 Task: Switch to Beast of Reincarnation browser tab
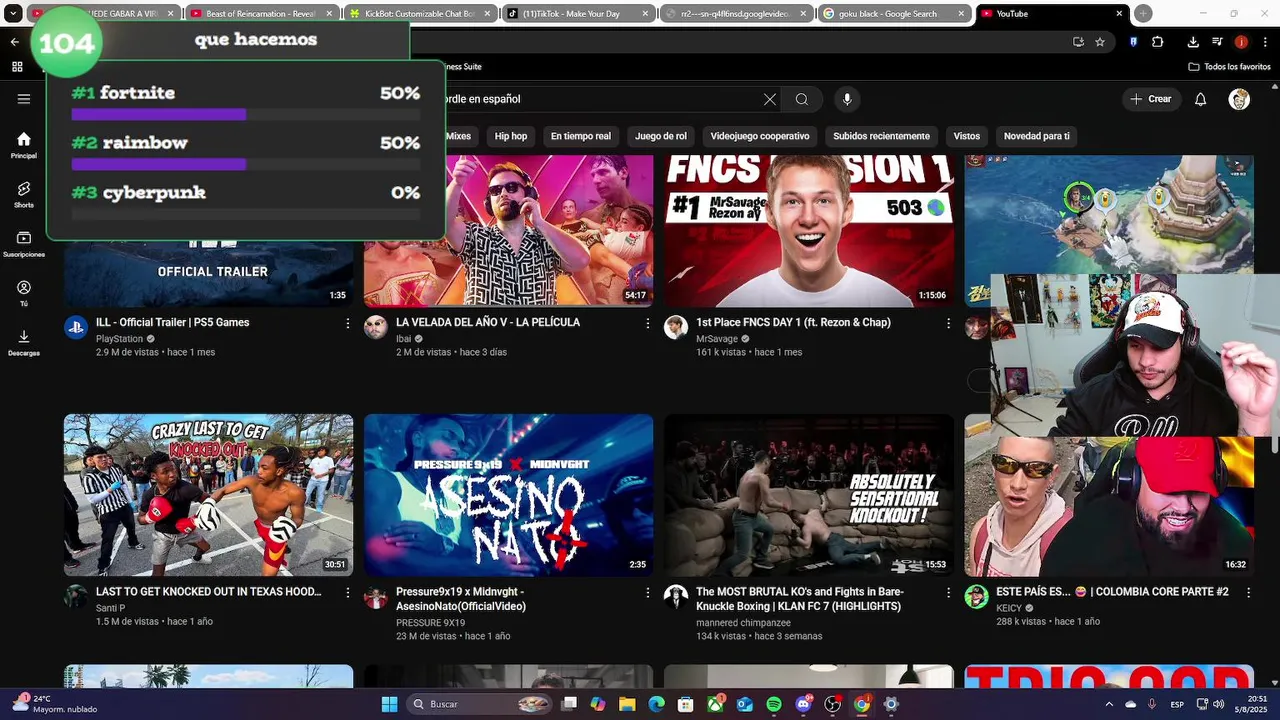[261, 14]
